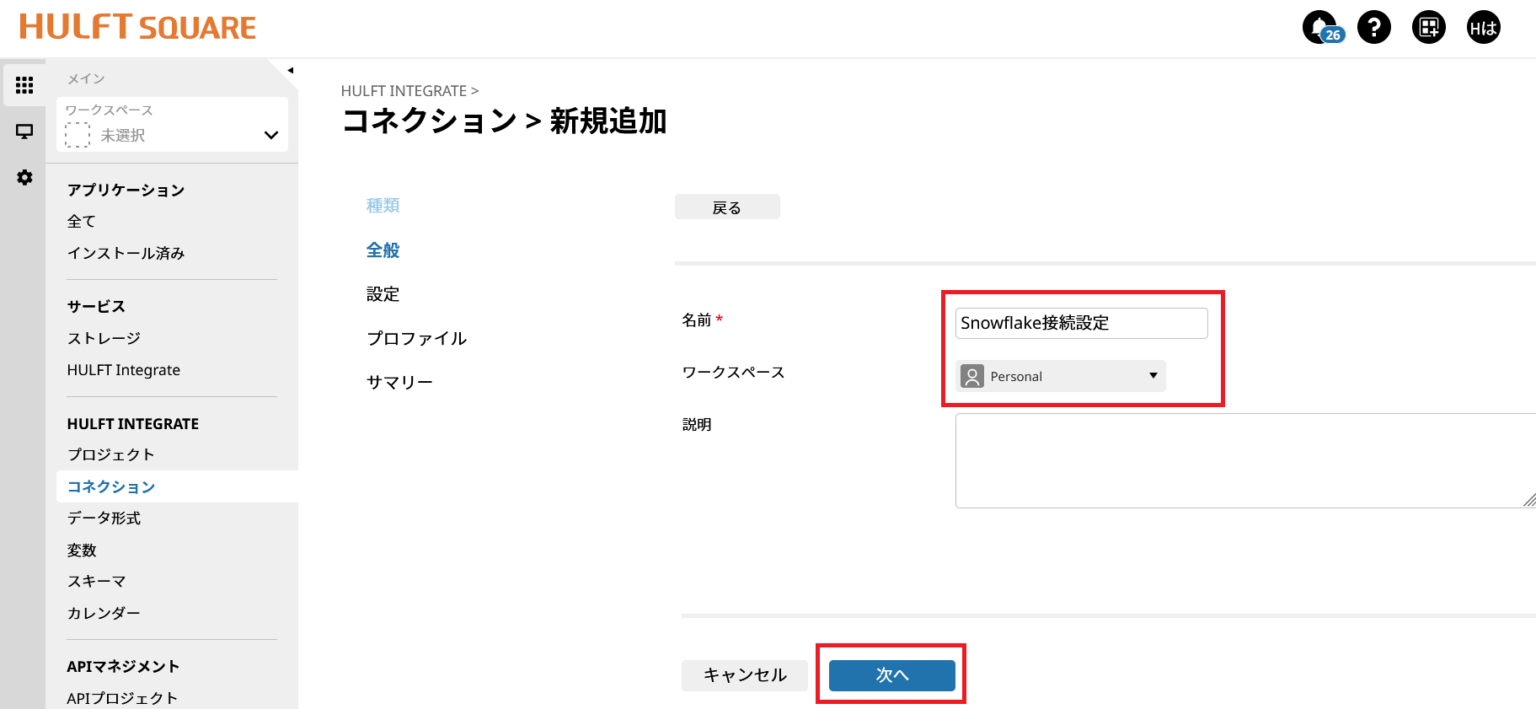Click the 戻る button
This screenshot has height=709, width=1536.
point(727,206)
